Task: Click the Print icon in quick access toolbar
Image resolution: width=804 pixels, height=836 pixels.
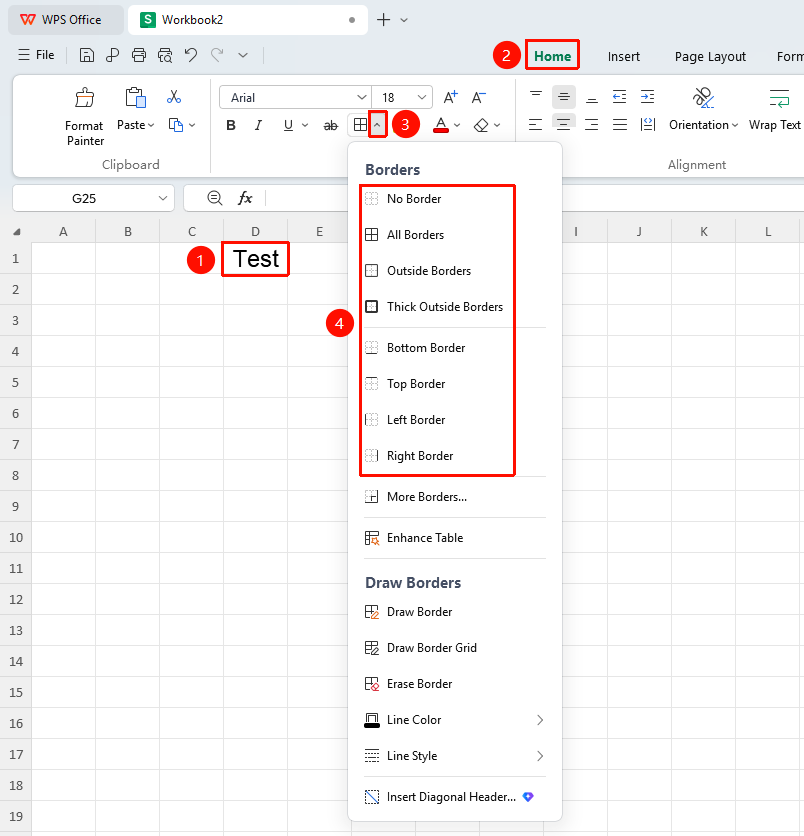Action: pos(139,55)
